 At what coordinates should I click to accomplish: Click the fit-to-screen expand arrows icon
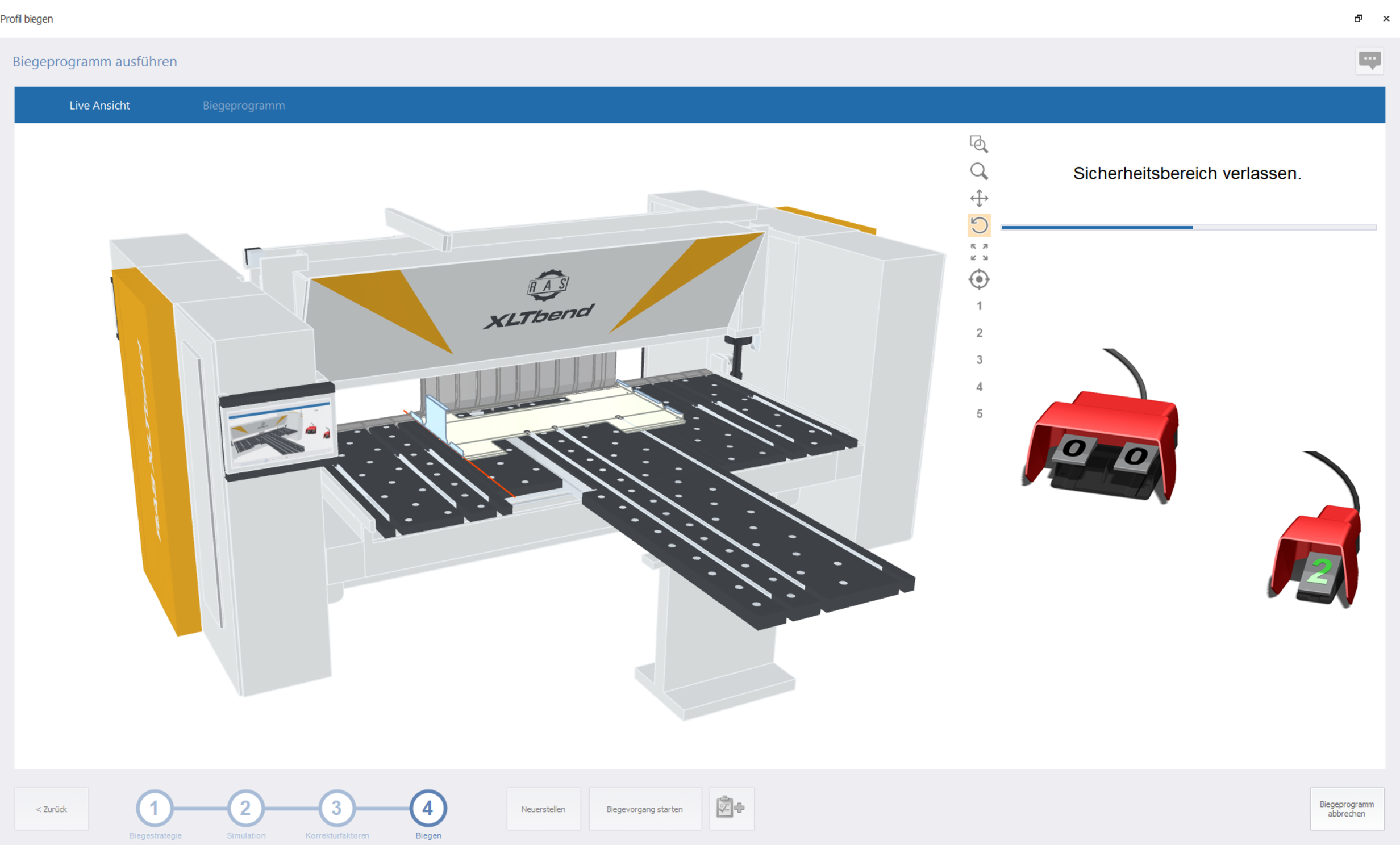pyautogui.click(x=978, y=252)
